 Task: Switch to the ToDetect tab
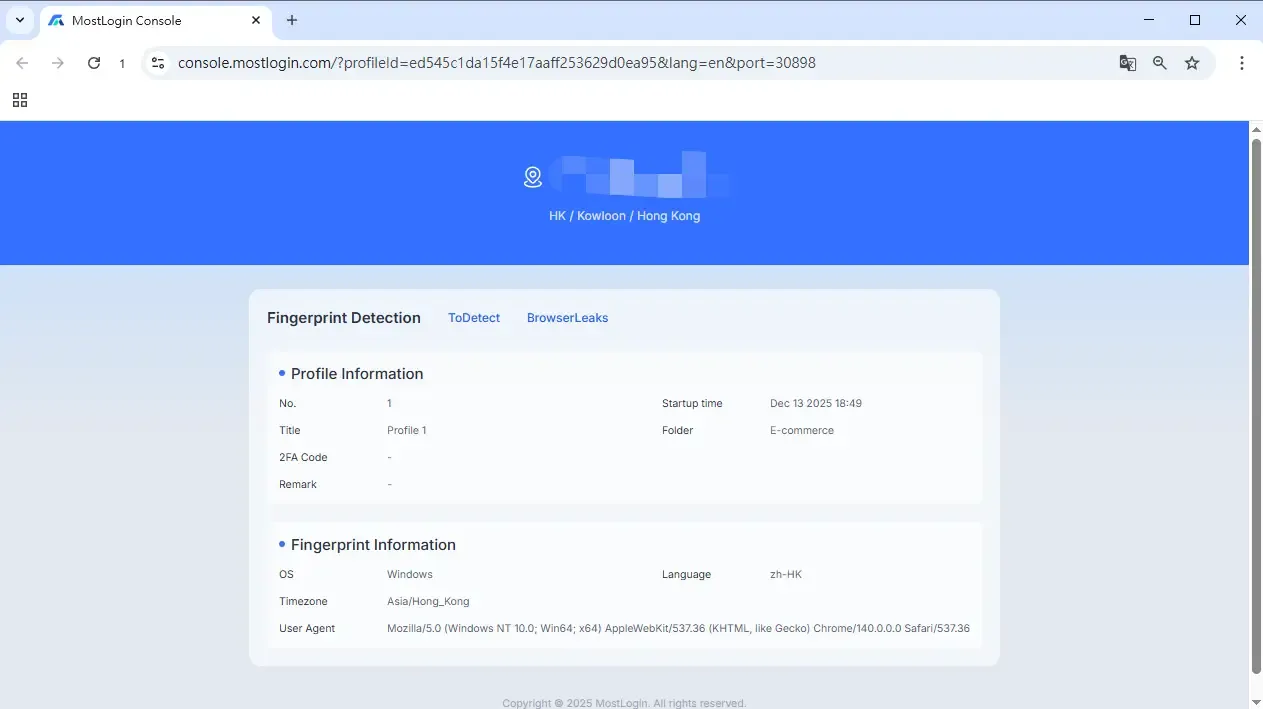(x=473, y=317)
